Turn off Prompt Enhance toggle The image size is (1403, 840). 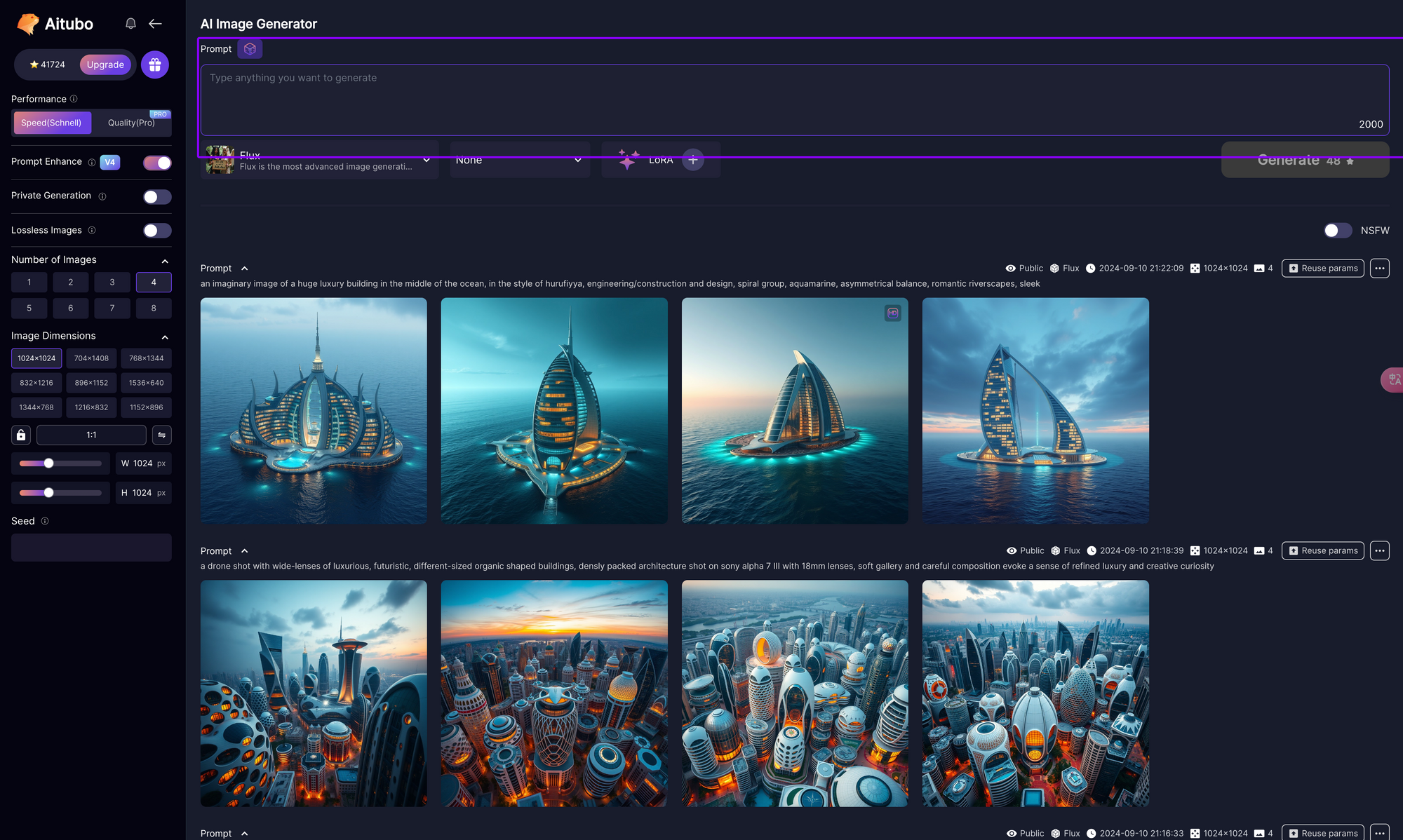157,163
